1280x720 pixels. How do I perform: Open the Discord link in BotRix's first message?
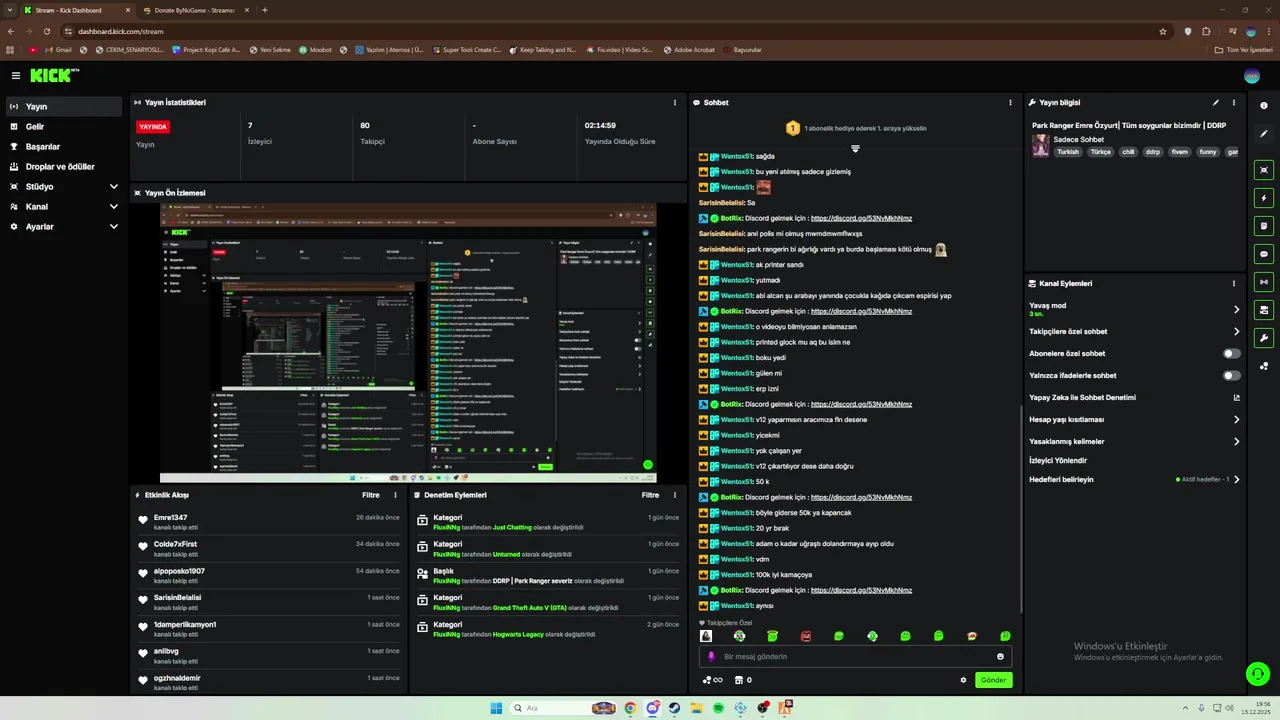click(861, 218)
